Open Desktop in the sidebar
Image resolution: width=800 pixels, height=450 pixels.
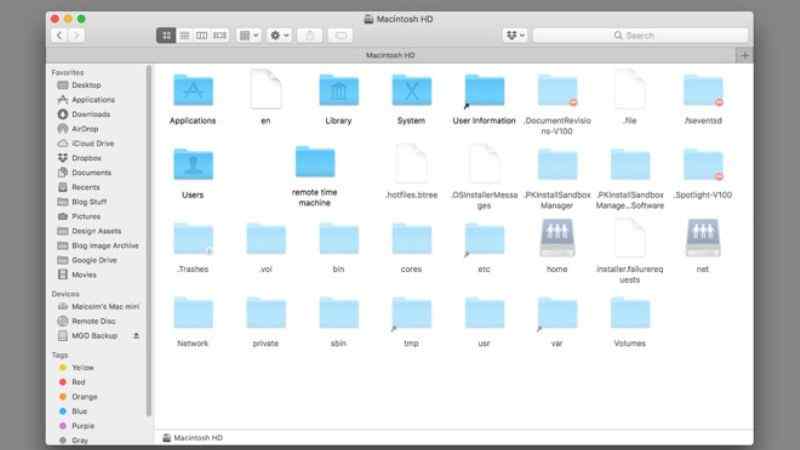click(x=86, y=85)
